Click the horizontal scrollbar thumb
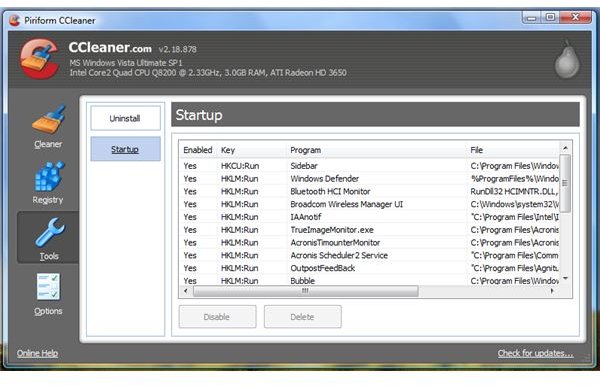The width and height of the screenshot is (600, 386). [305, 291]
